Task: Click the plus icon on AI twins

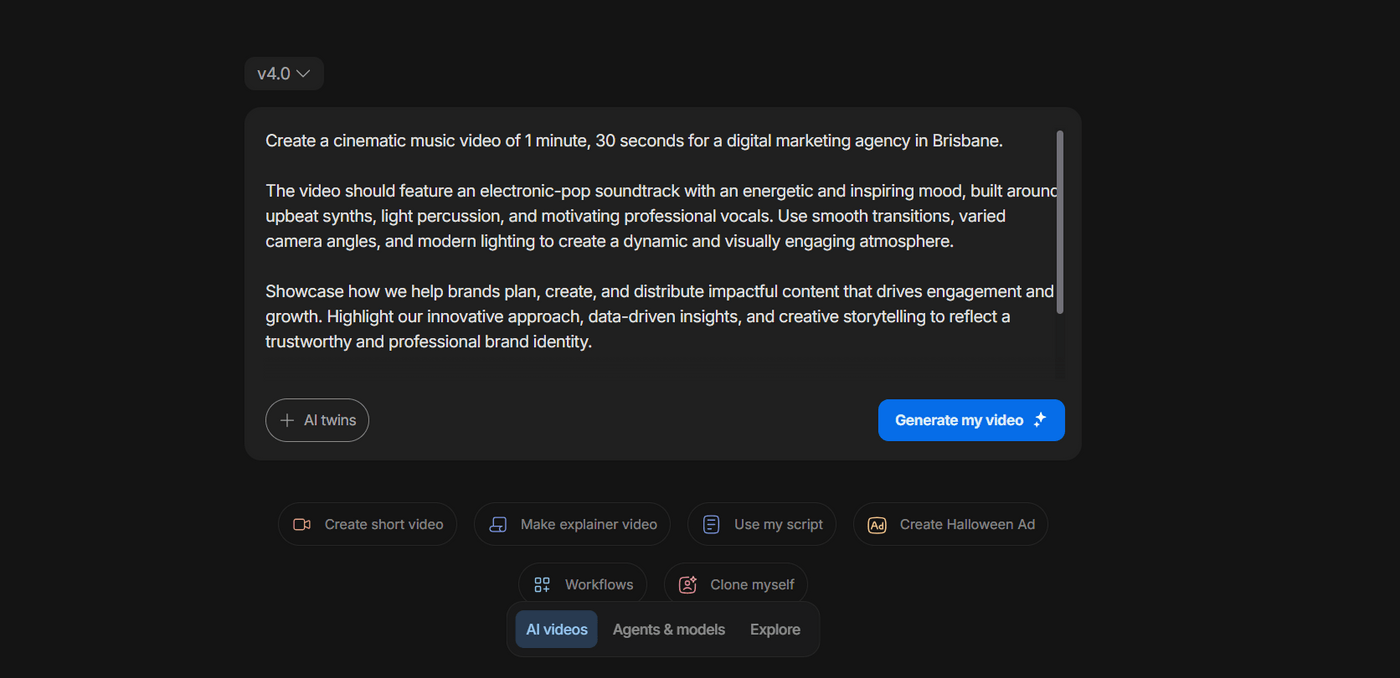Action: [287, 421]
